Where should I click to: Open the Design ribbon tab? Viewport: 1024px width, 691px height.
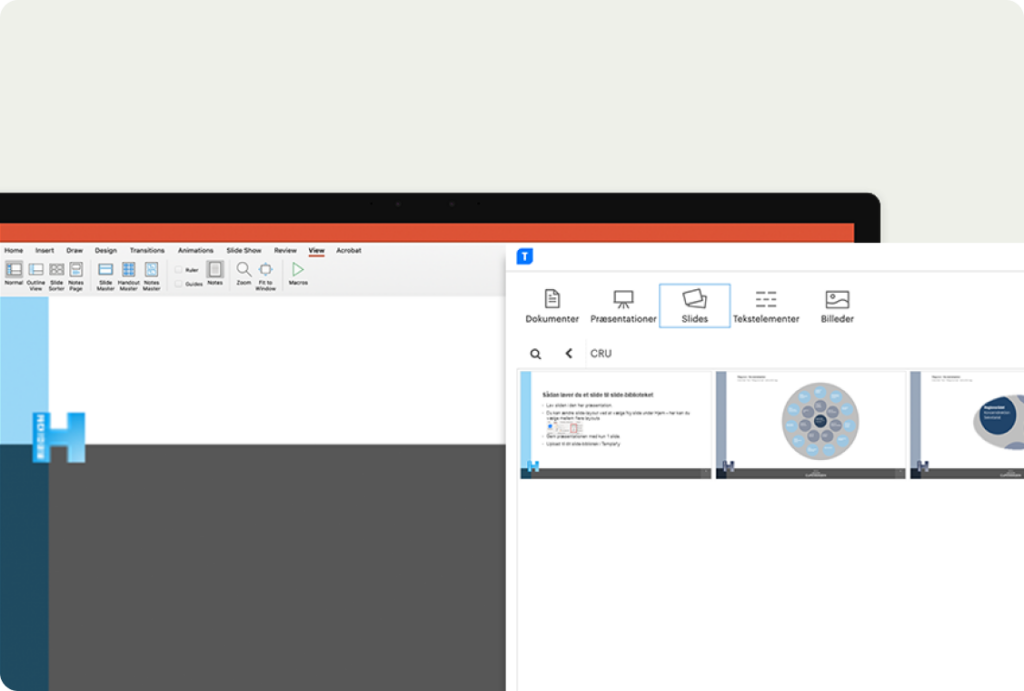point(106,250)
